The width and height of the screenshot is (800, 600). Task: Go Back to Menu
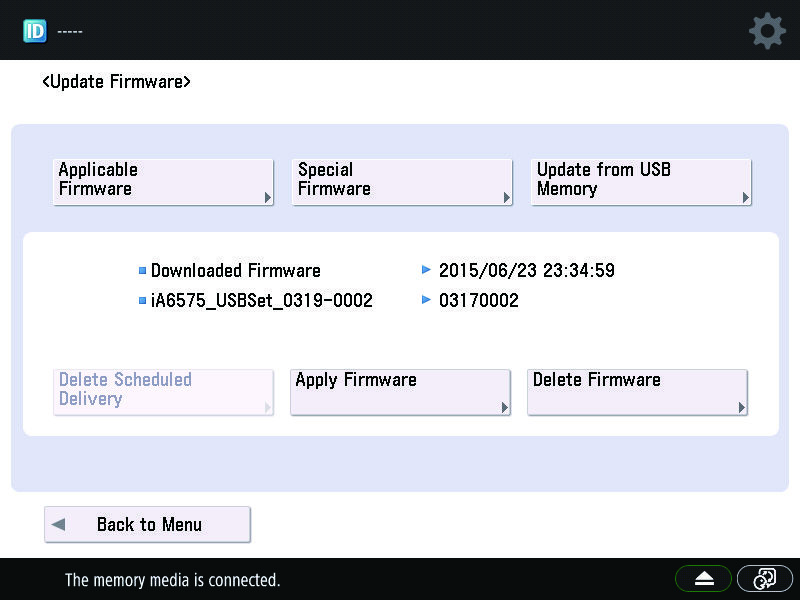click(x=147, y=524)
